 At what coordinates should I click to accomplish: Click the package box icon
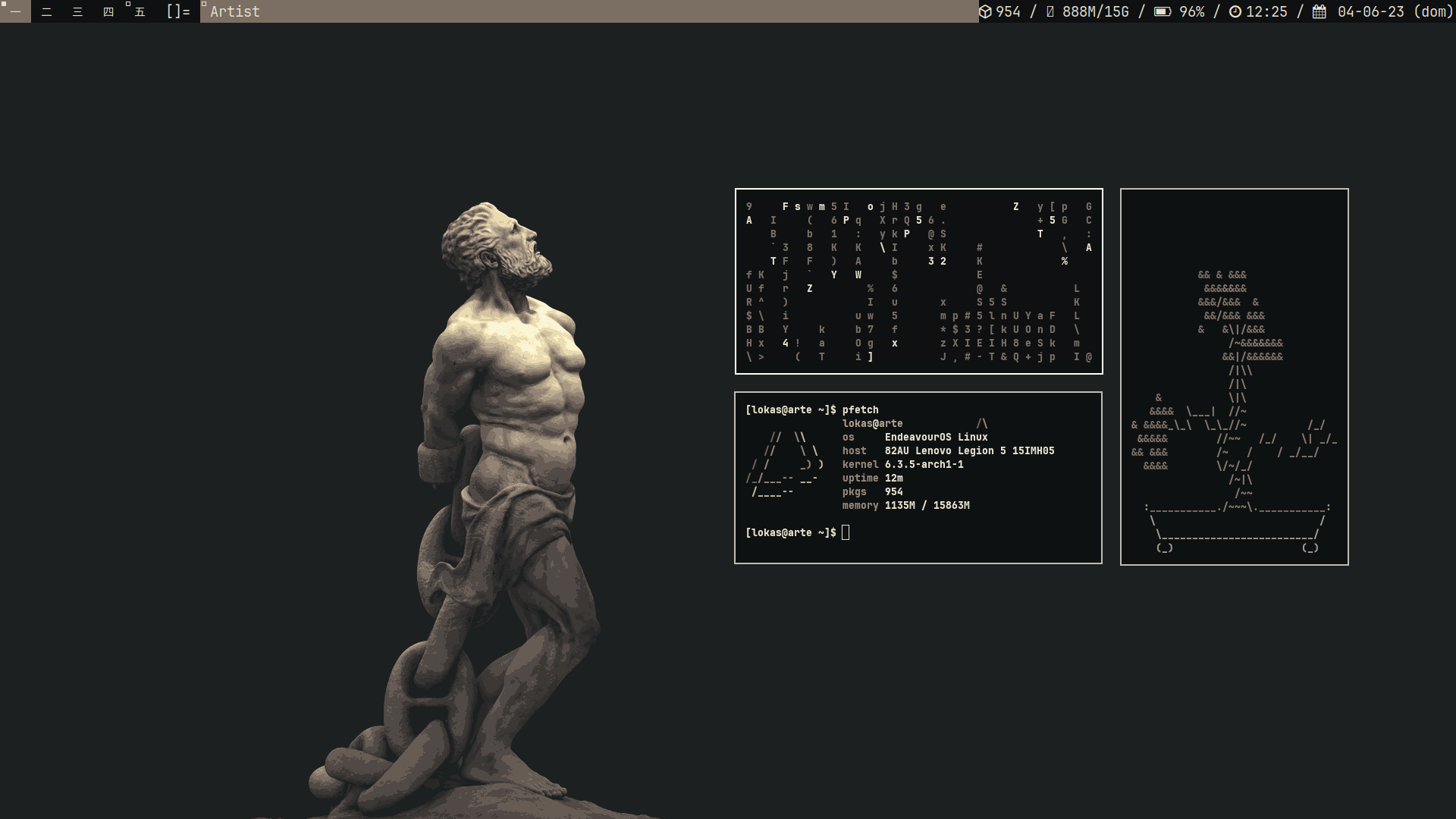(985, 11)
